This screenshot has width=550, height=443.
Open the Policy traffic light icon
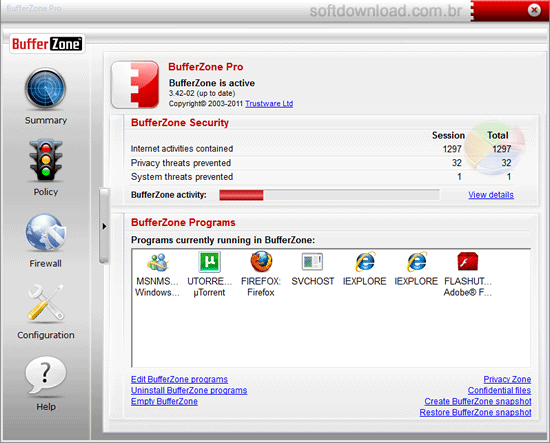point(46,160)
